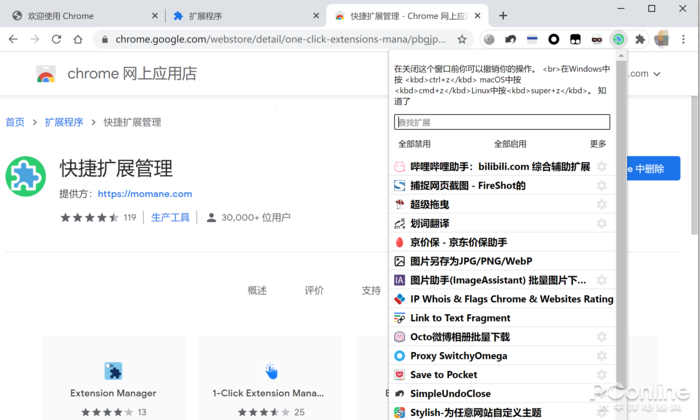Open the 划词翻译 row settings gear
The width and height of the screenshot is (700, 420).
602,223
